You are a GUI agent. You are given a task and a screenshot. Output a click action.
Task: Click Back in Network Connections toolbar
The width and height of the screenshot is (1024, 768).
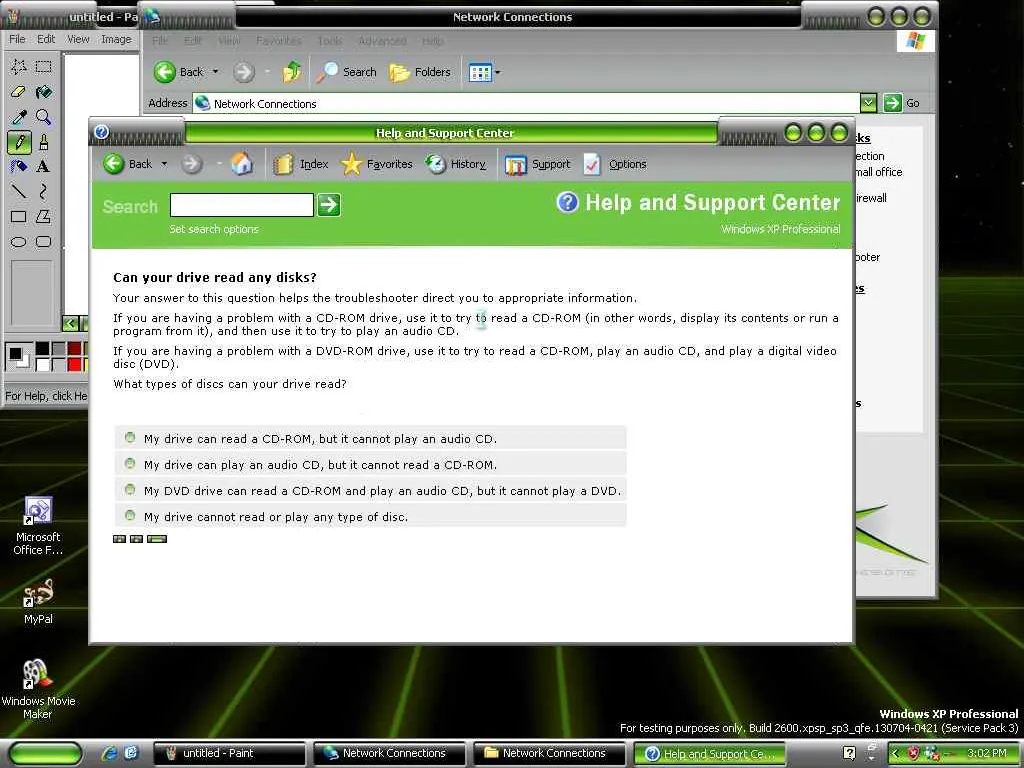(179, 72)
